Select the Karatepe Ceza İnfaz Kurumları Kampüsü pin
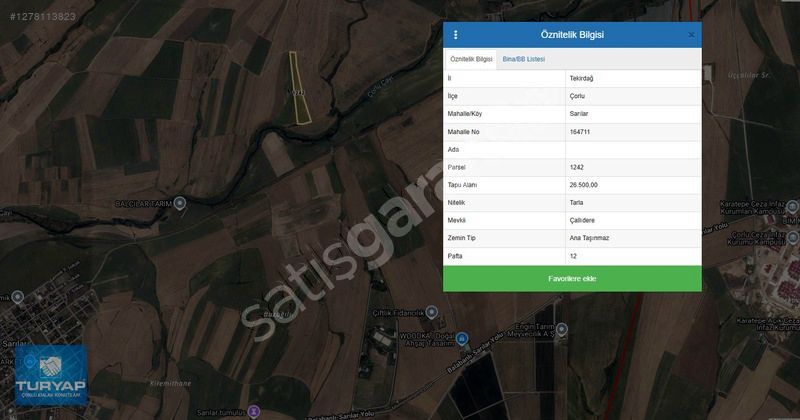This screenshot has height=420, width=800. click(x=789, y=203)
